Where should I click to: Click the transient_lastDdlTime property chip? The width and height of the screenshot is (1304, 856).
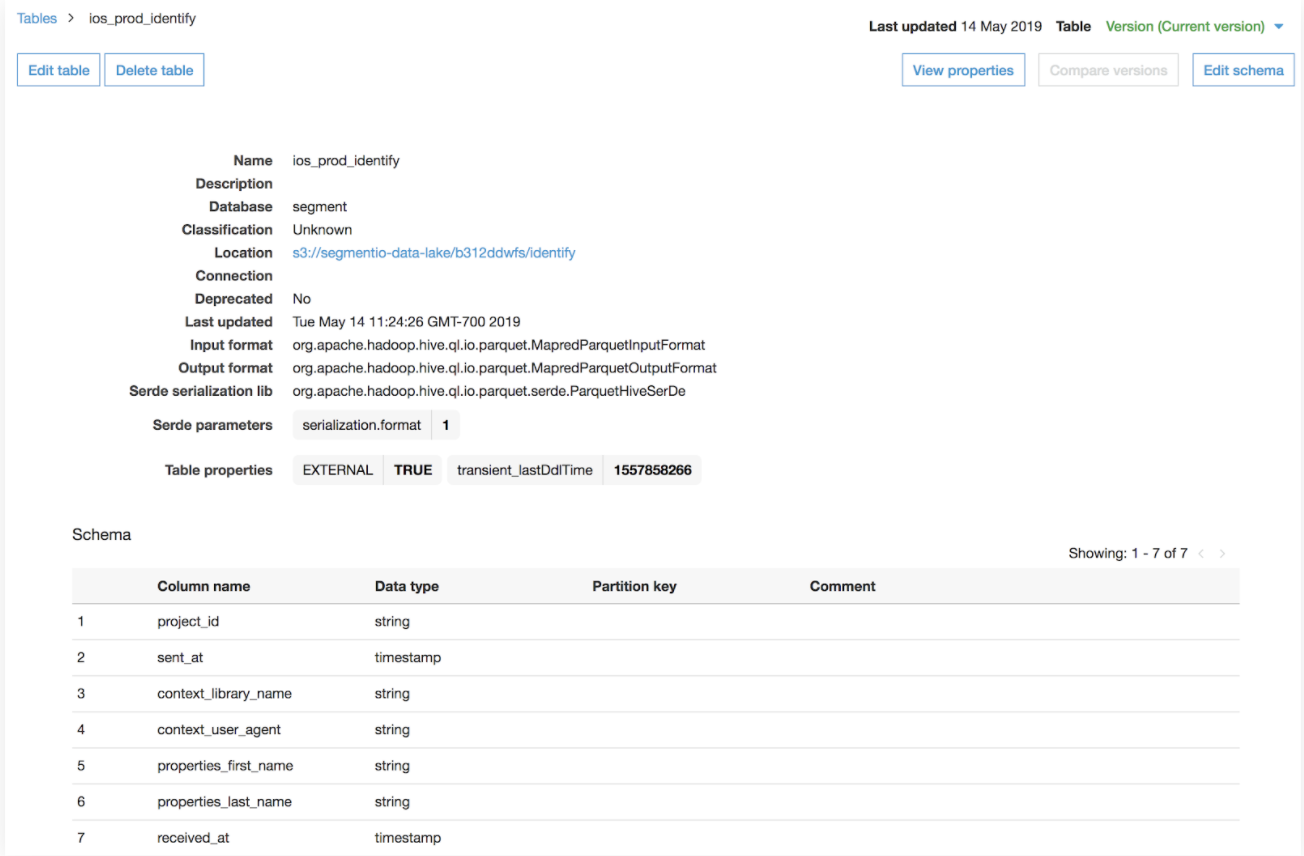(524, 469)
